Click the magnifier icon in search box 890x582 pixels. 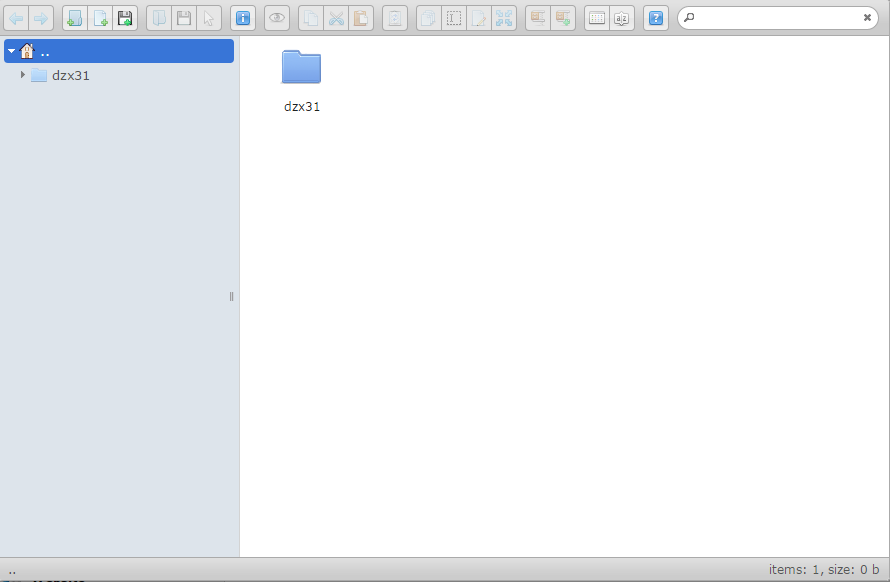[689, 18]
